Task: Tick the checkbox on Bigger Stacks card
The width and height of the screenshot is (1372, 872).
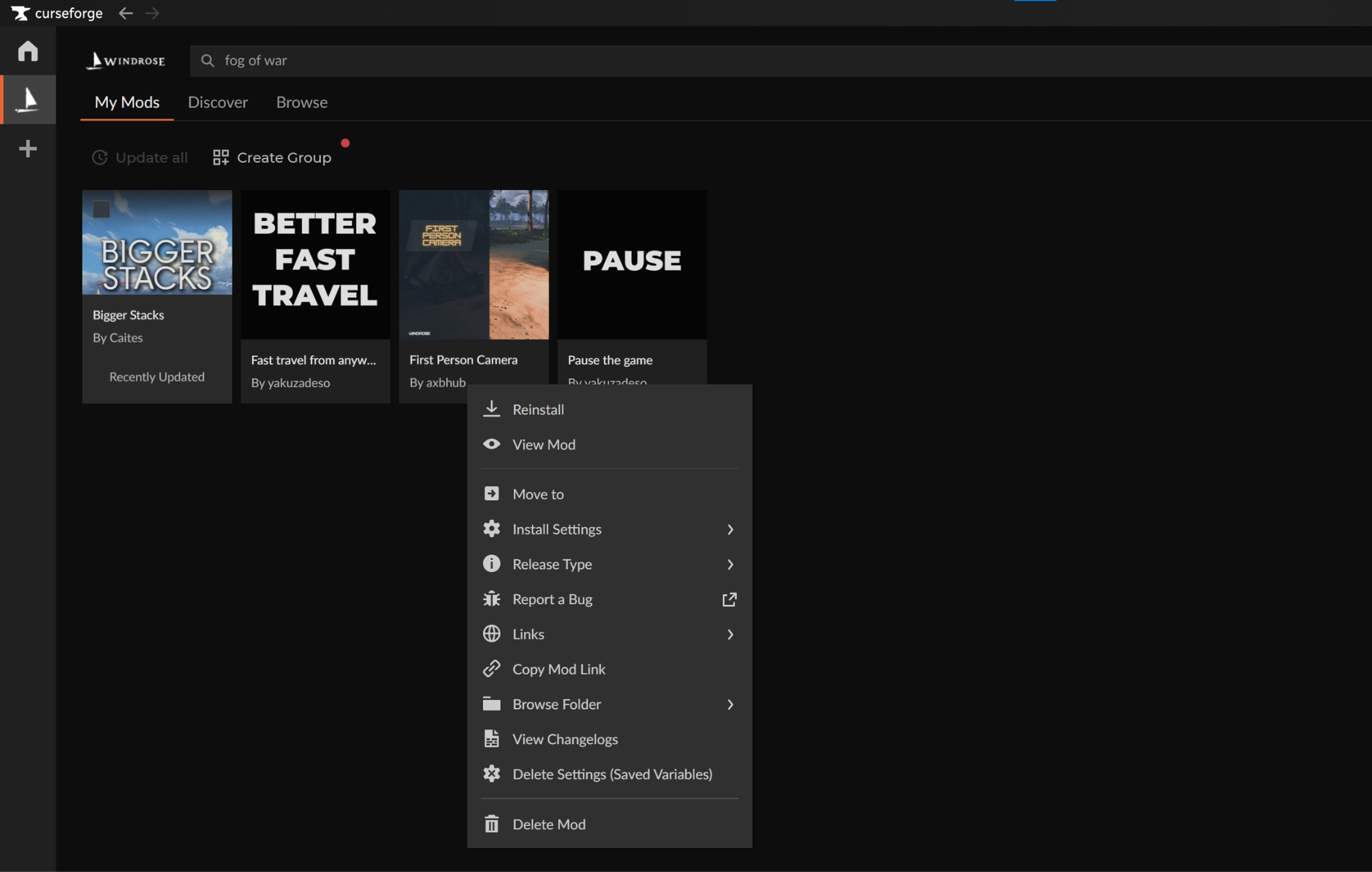Action: (x=102, y=209)
